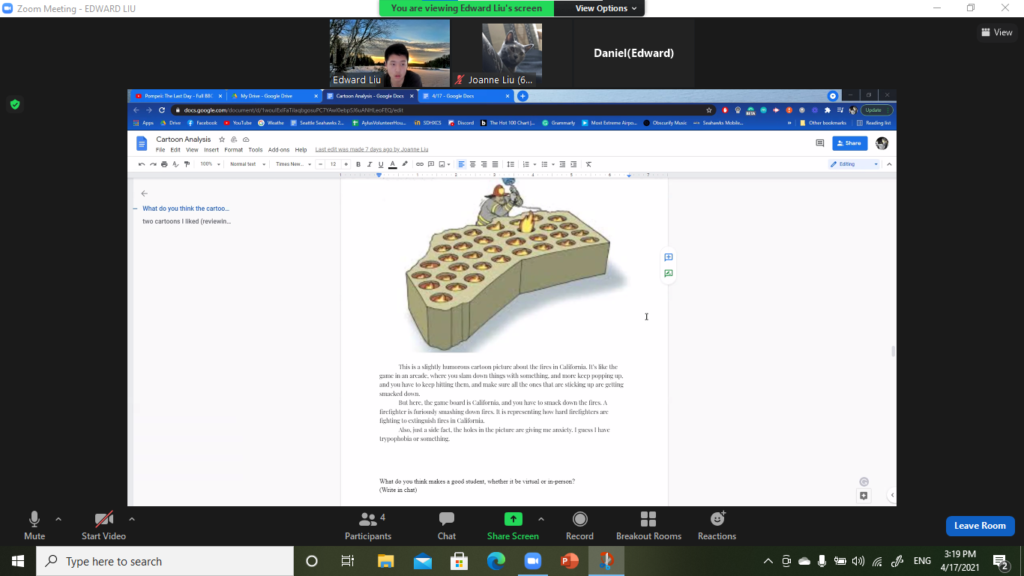Open video options arrow beside Start Video

coord(132,519)
